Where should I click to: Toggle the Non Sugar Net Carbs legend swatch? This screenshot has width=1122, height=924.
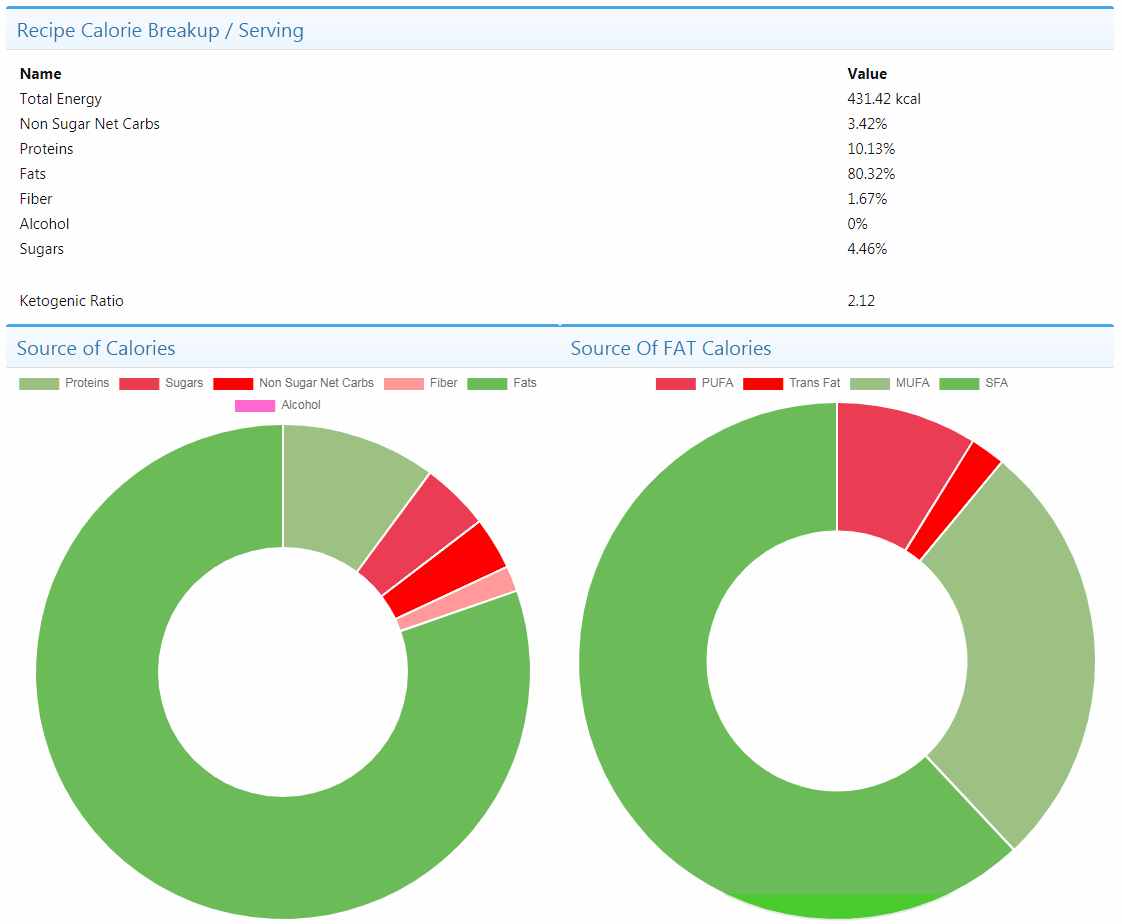[x=233, y=384]
